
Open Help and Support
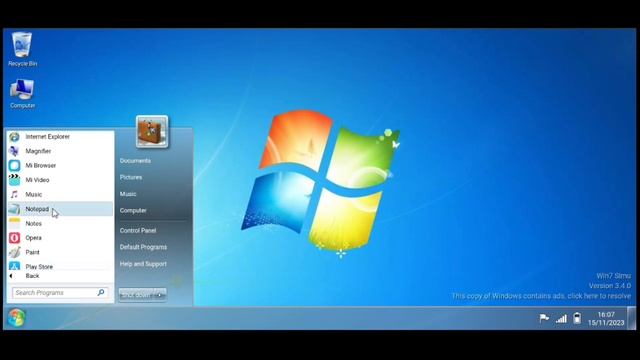tap(143, 264)
